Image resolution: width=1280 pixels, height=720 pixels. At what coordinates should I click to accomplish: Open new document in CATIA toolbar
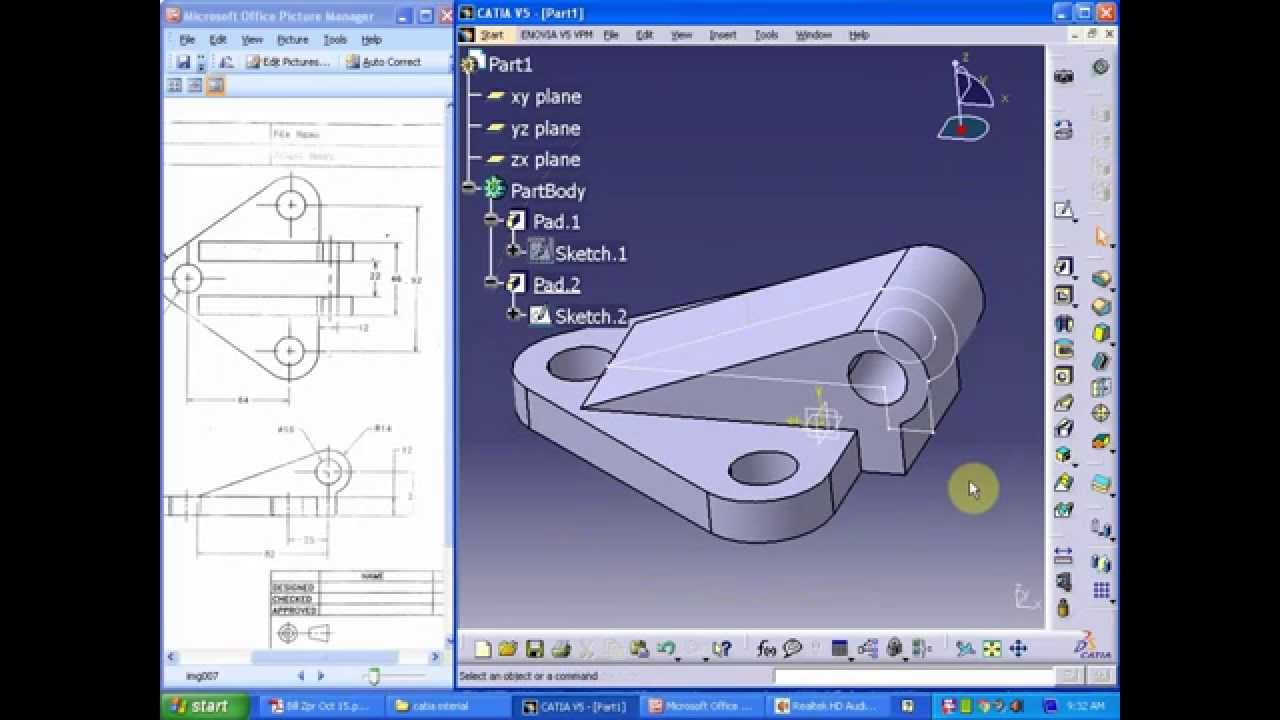483,649
